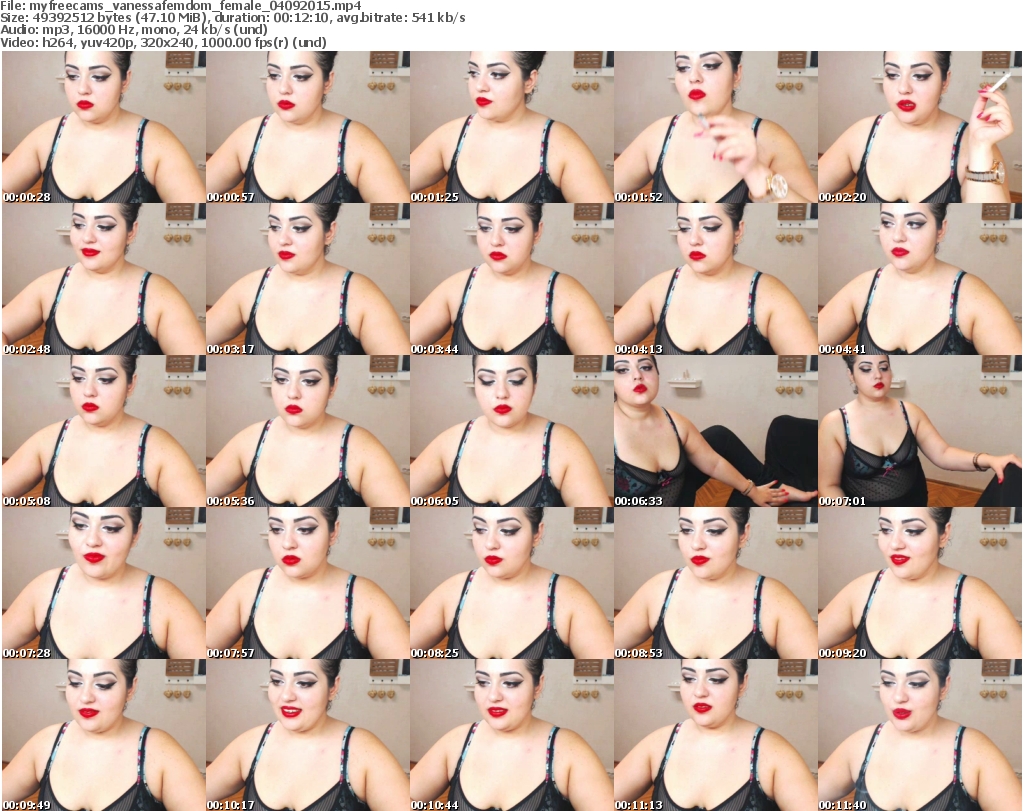This screenshot has height=811, width=1024.
Task: Select the thumbnail stamped 00:00:57
Action: (x=308, y=127)
